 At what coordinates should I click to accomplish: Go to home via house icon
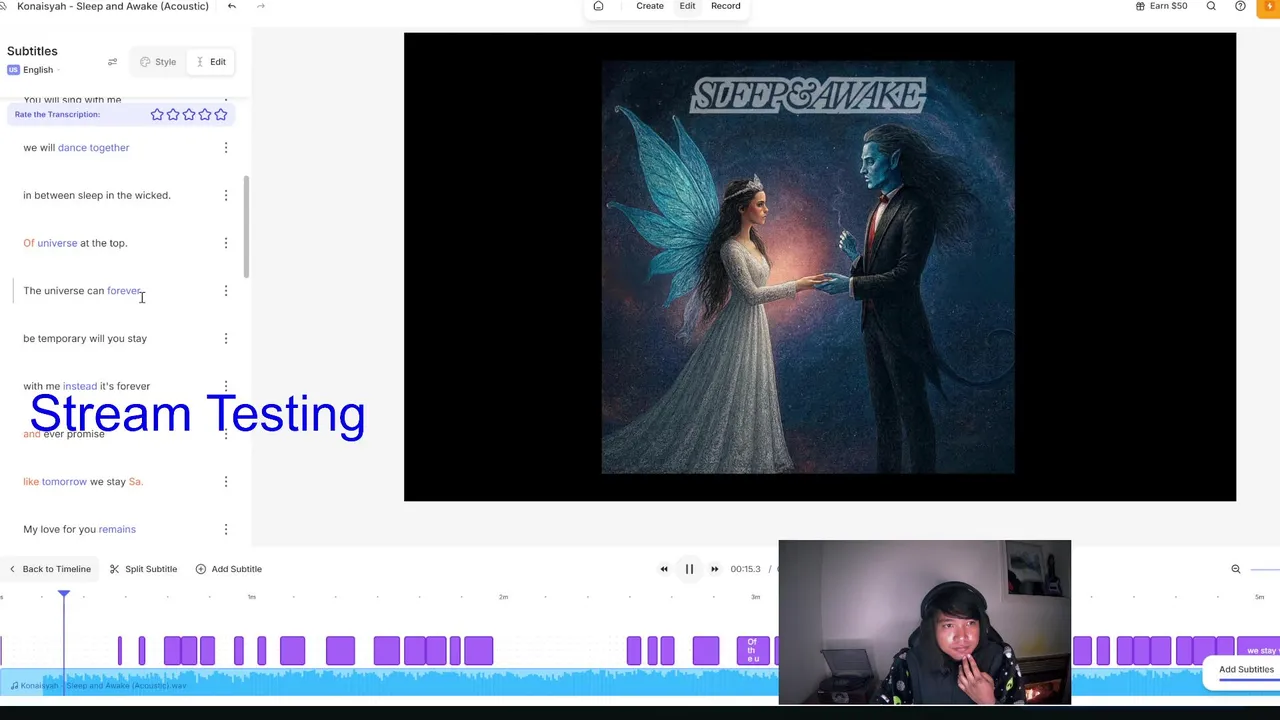[598, 6]
